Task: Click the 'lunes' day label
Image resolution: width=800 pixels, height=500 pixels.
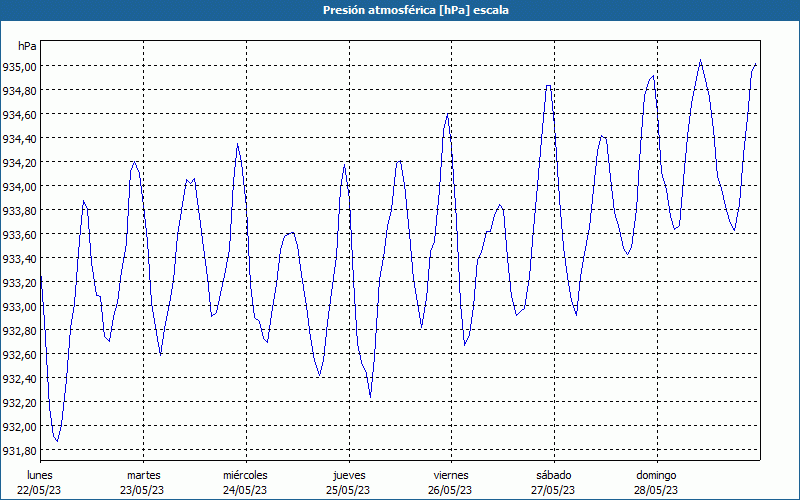Action: coord(40,475)
